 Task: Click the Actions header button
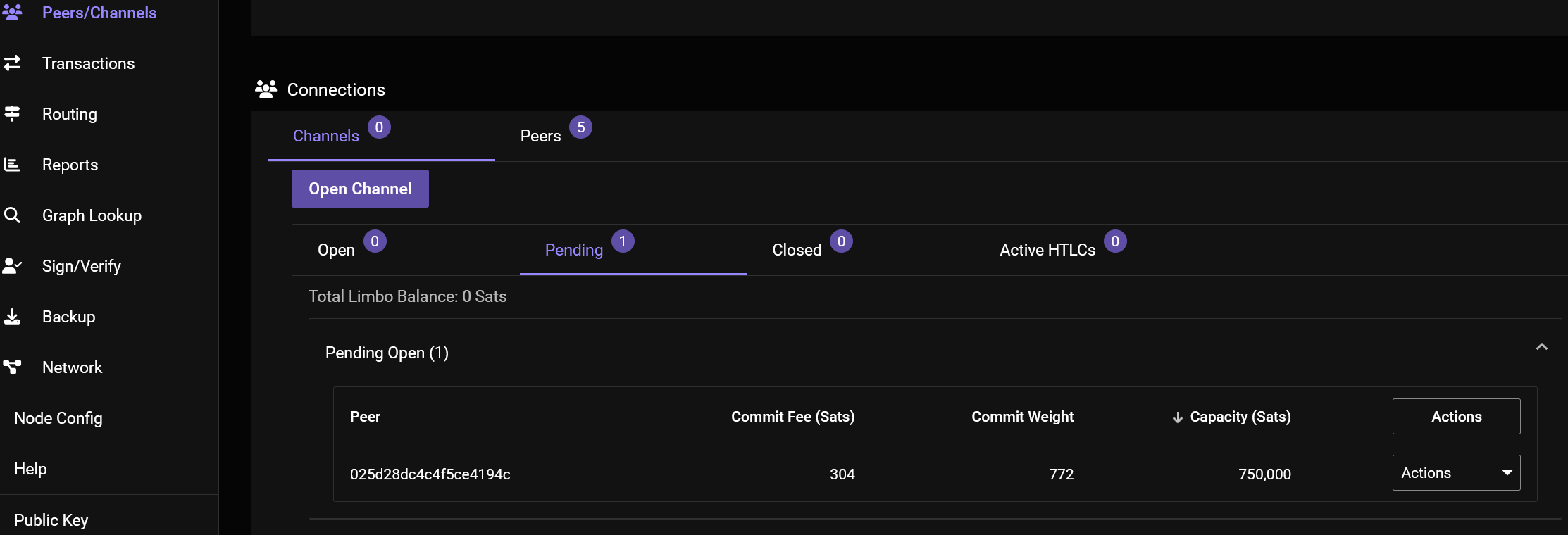click(1456, 417)
